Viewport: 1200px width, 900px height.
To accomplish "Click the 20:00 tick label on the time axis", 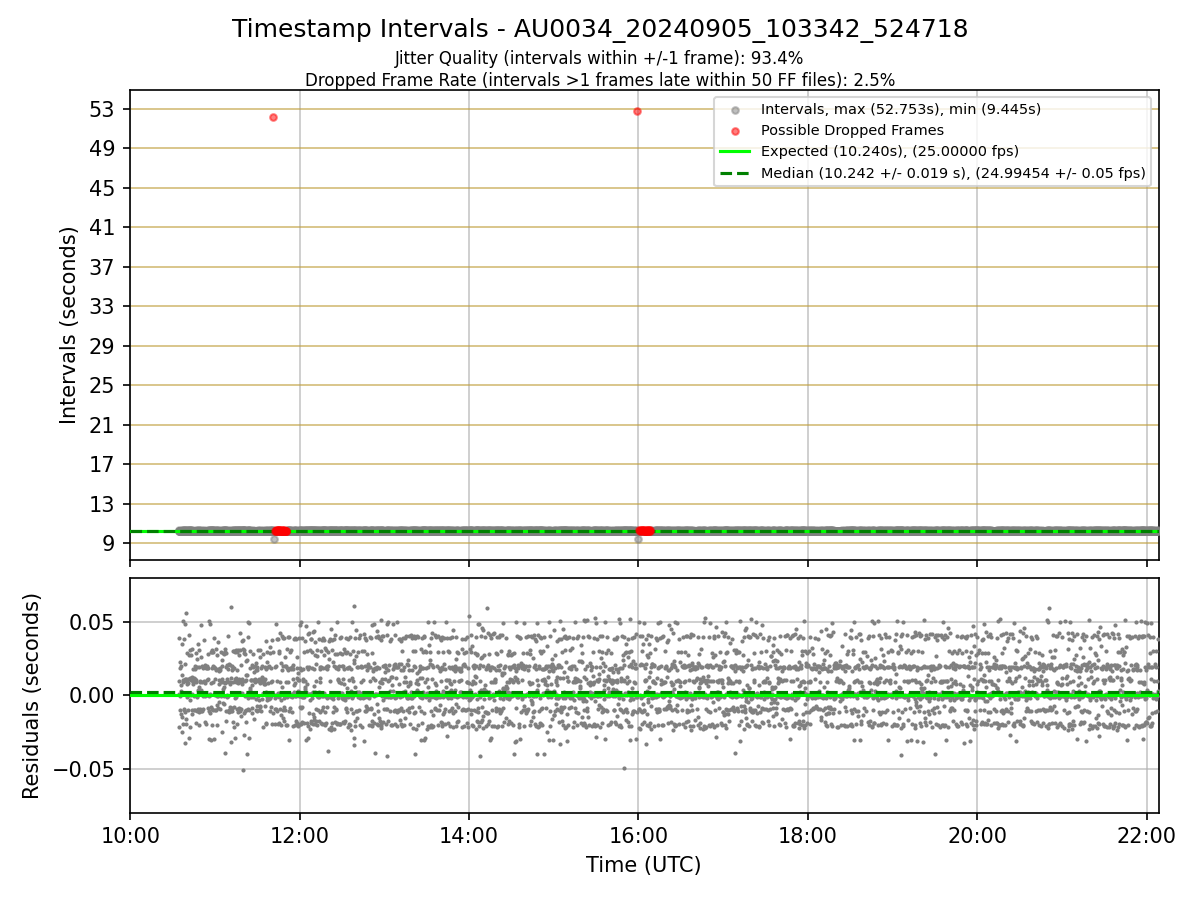I will (x=977, y=836).
